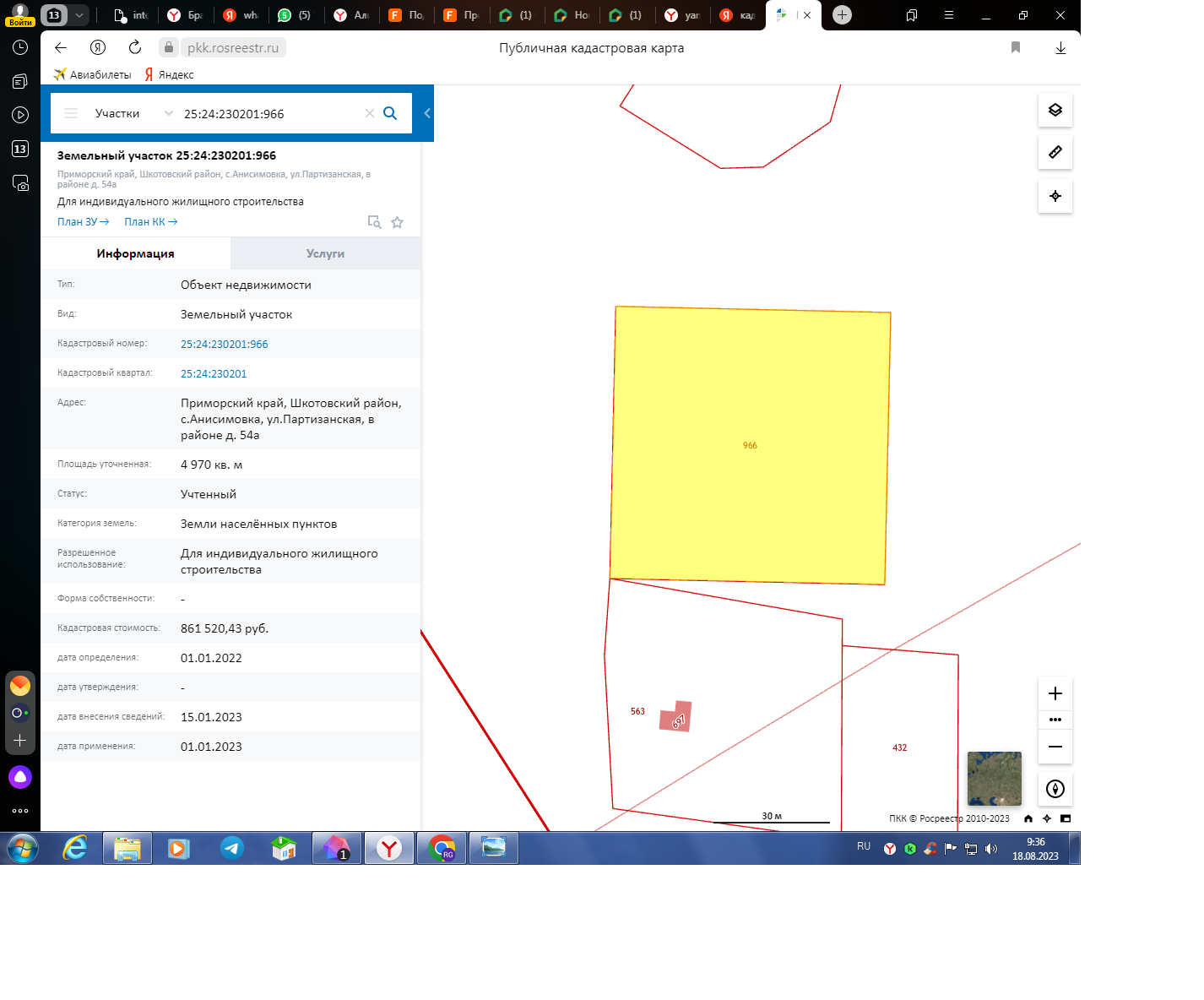Open the Yandex home Я button
This screenshot has width=1204, height=1000.
click(98, 47)
